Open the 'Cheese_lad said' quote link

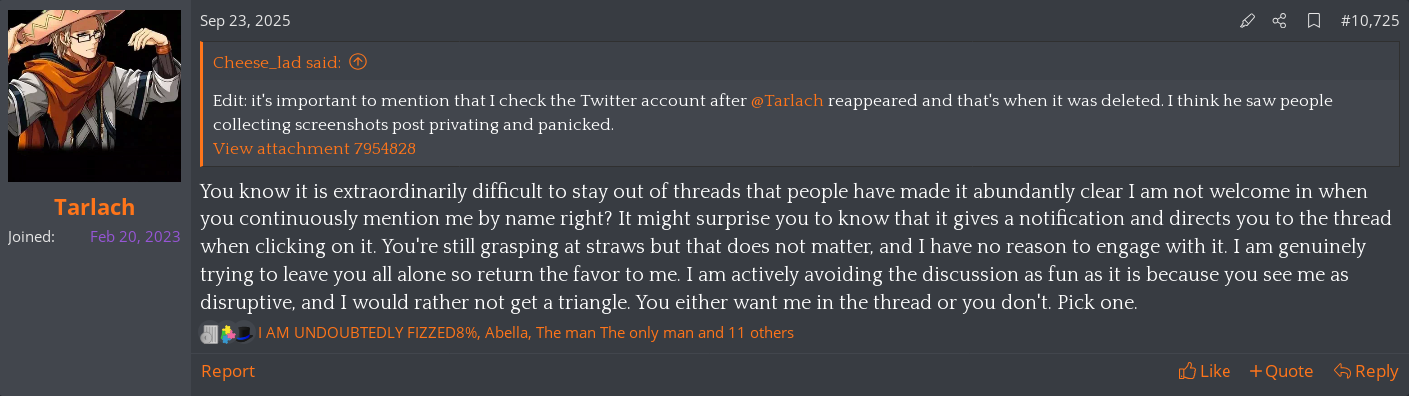click(277, 62)
